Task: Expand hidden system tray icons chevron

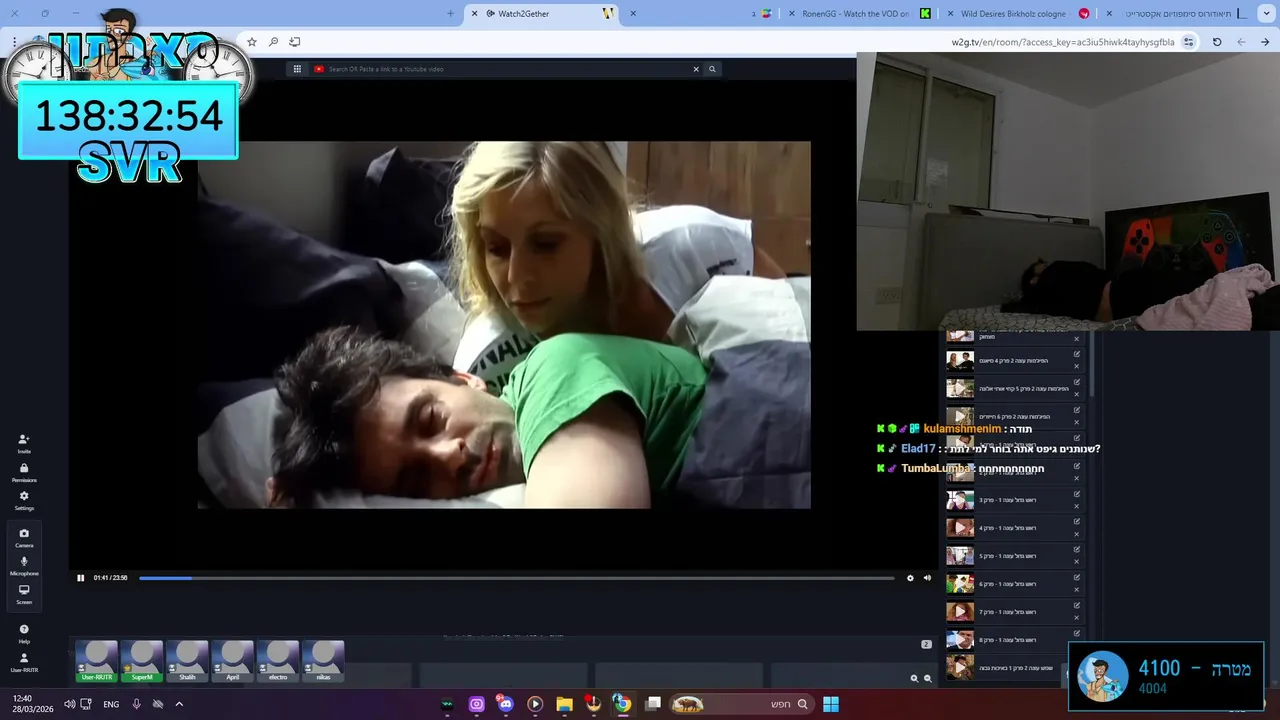Action: (179, 704)
